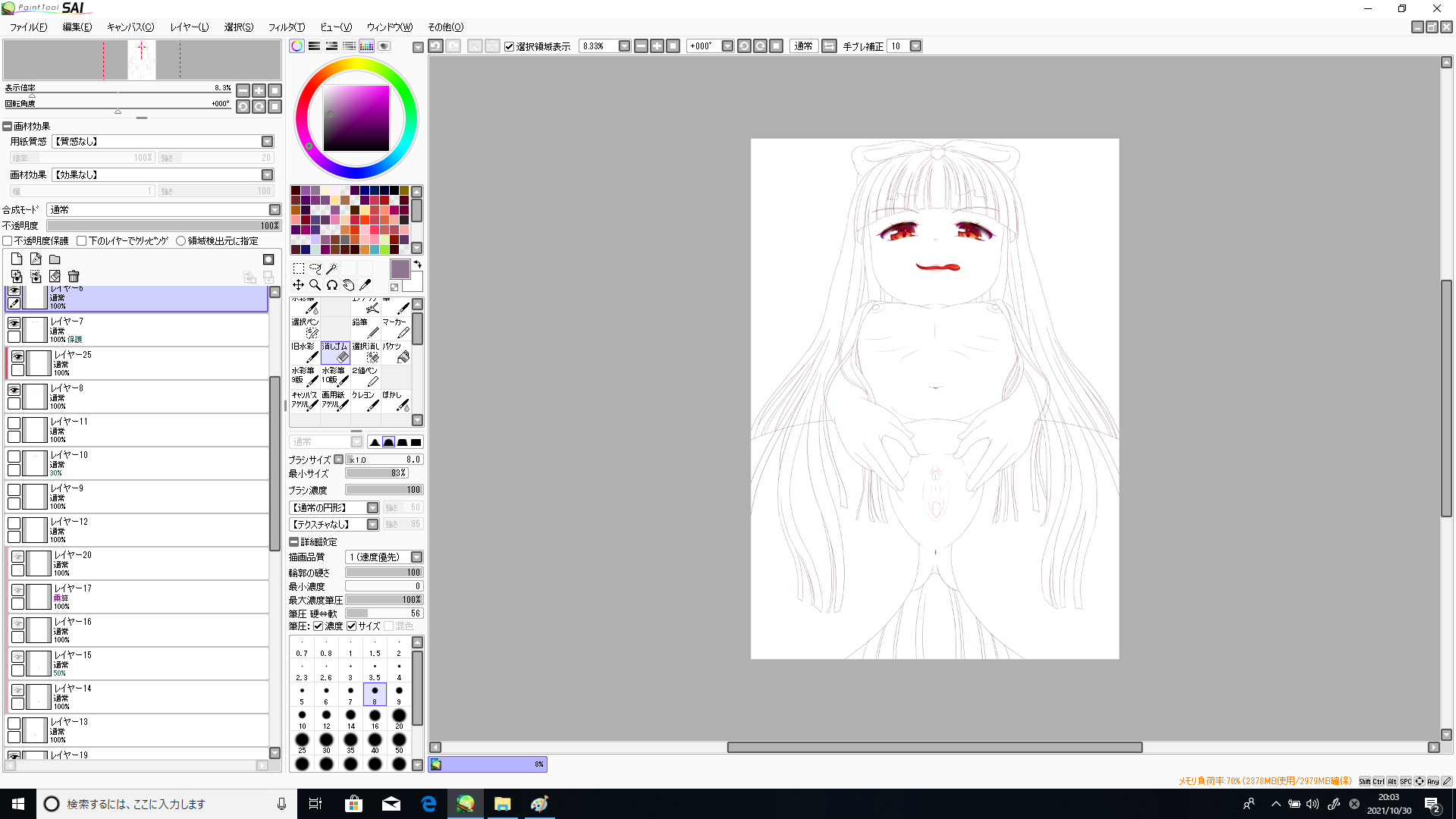Viewport: 1456px width, 819px height.
Task: Swap foreground and background colors
Action: 417,265
